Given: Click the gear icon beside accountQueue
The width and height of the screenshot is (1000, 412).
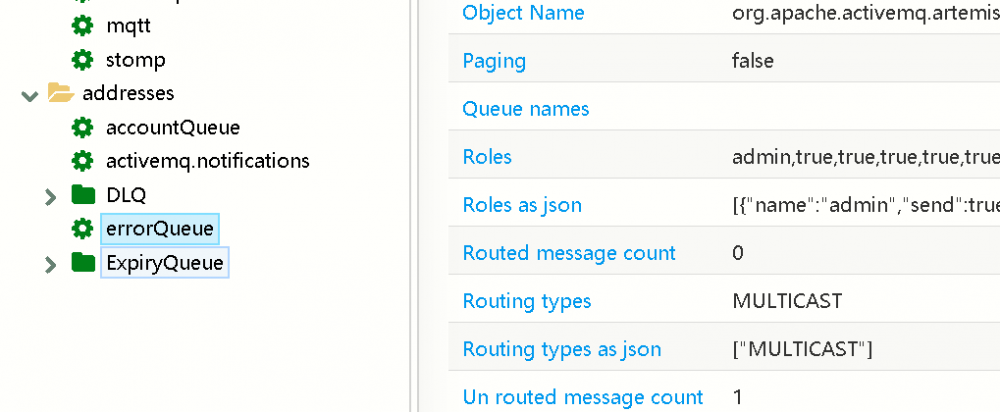Looking at the screenshot, I should [83, 128].
